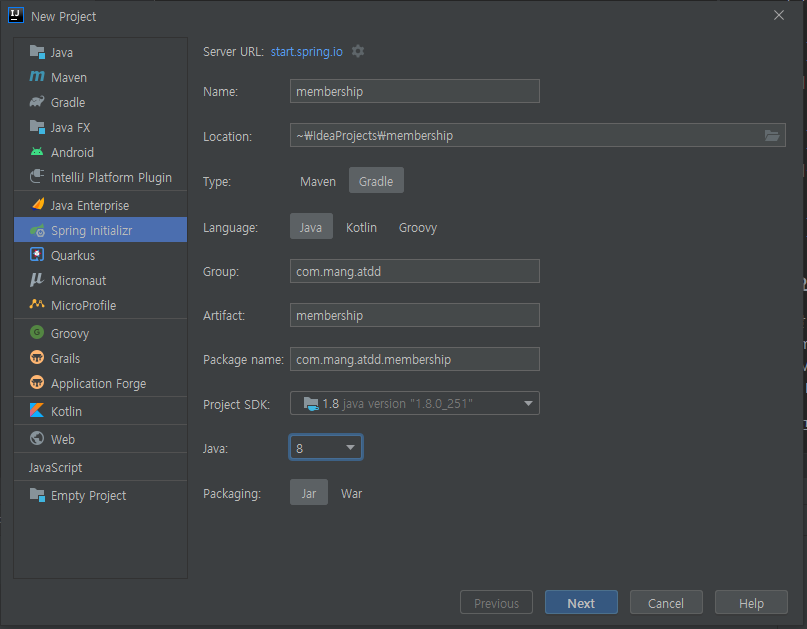Click the Java folder icon in sidebar
This screenshot has height=629, width=807.
coord(37,52)
